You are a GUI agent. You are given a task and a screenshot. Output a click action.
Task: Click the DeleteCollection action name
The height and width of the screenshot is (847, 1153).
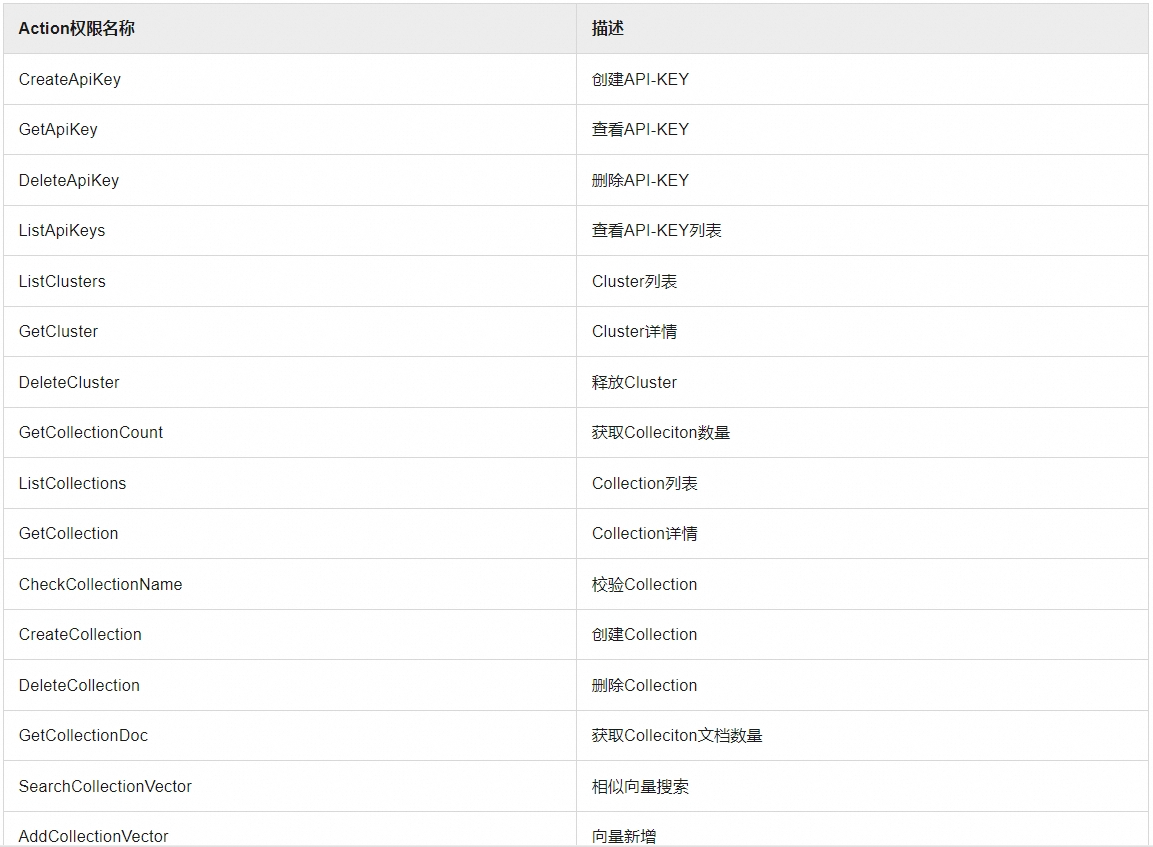80,685
